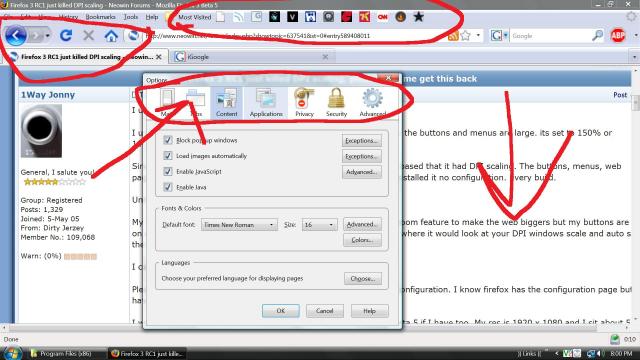Click the Post link in forum header
The height and width of the screenshot is (360, 640).
pos(620,95)
